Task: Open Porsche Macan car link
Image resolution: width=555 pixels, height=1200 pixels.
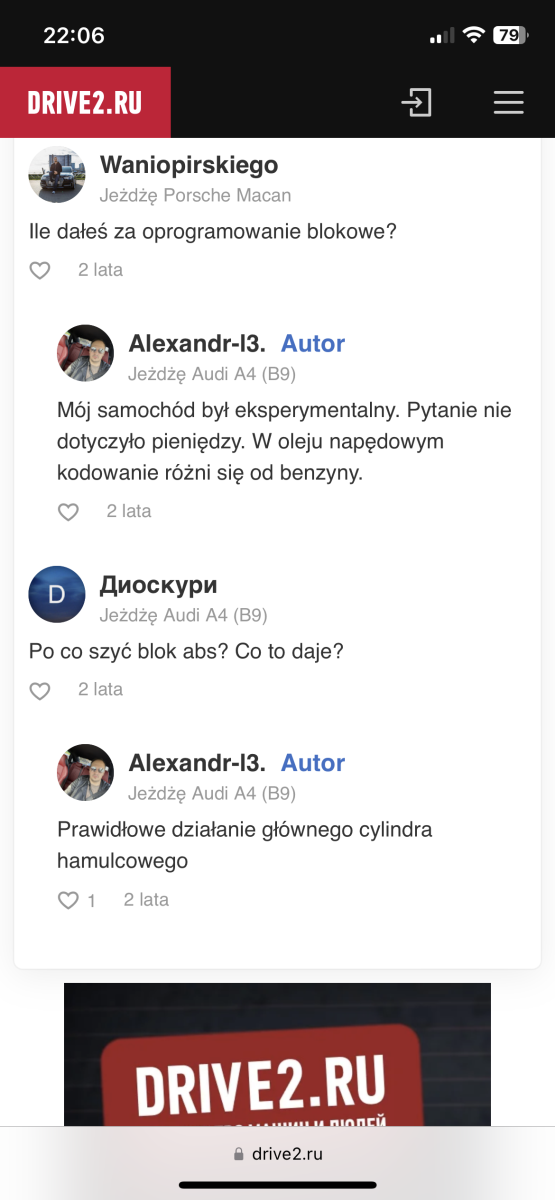Action: pyautogui.click(x=227, y=195)
